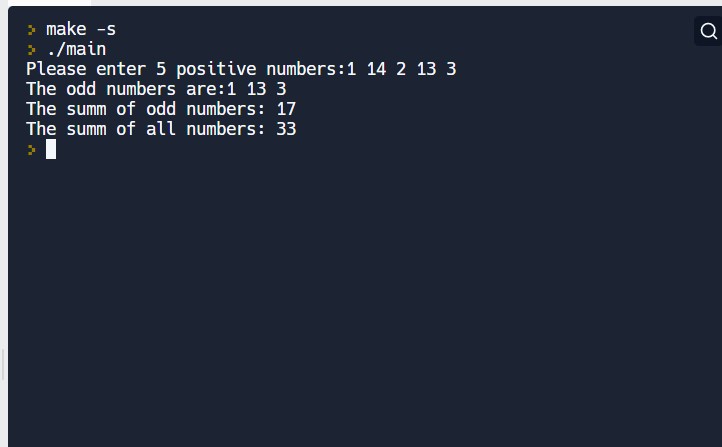The height and width of the screenshot is (447, 722).
Task: Click the odd sum value 17
Action: (x=286, y=109)
